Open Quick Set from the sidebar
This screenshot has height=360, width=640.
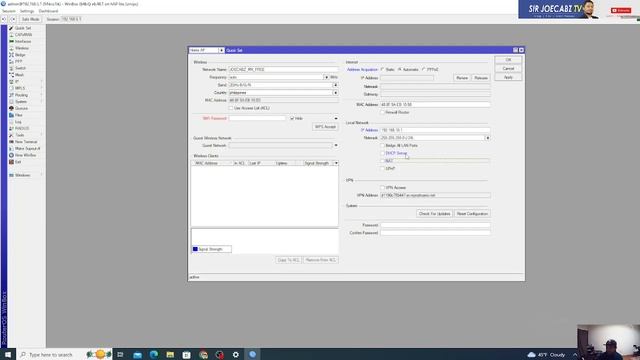(x=23, y=28)
